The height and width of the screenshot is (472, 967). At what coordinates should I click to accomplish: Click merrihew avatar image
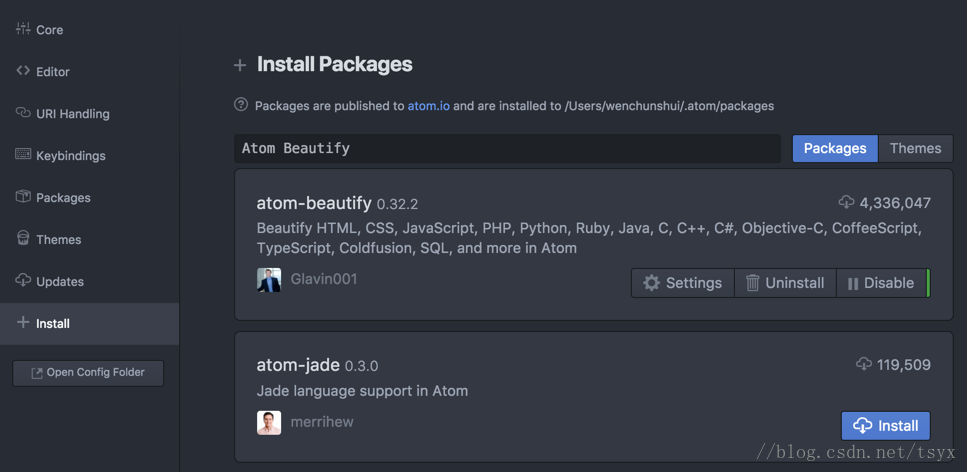[x=269, y=423]
